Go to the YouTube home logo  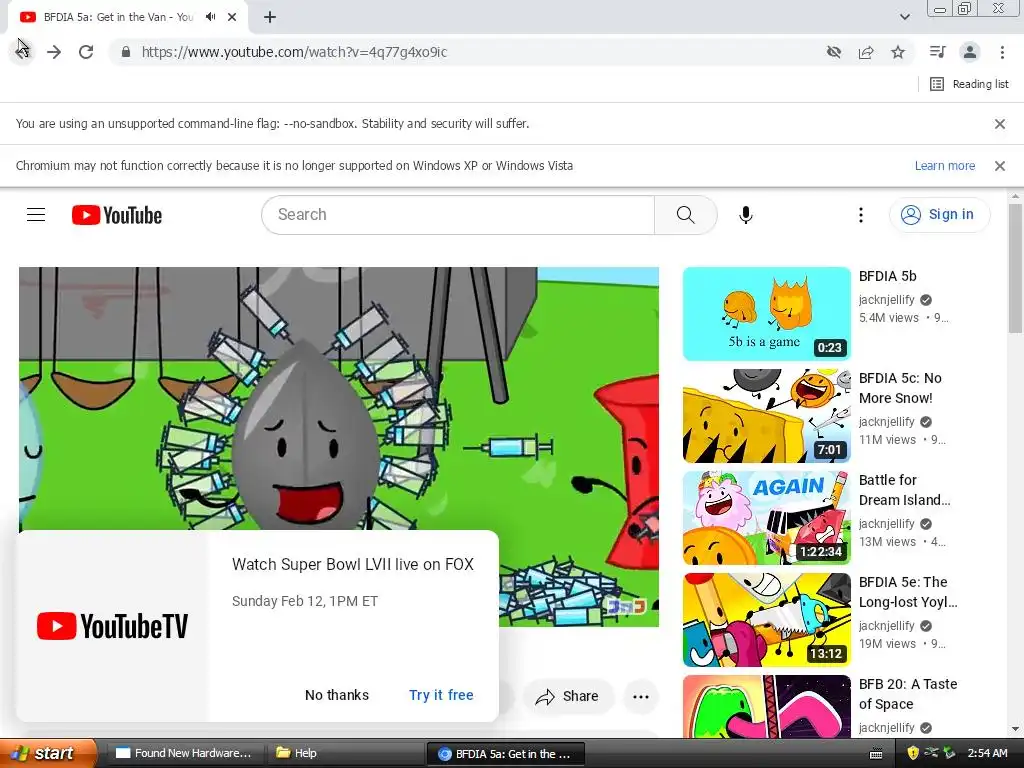tap(117, 215)
